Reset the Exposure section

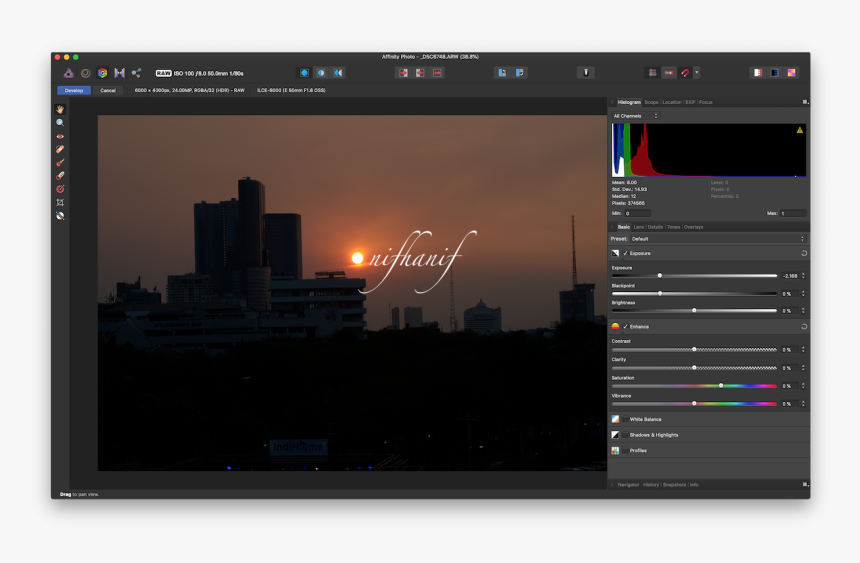pos(804,254)
